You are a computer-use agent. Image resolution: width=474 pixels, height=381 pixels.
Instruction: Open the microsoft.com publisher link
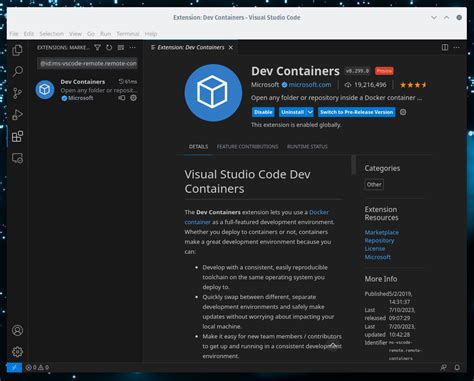coord(310,85)
